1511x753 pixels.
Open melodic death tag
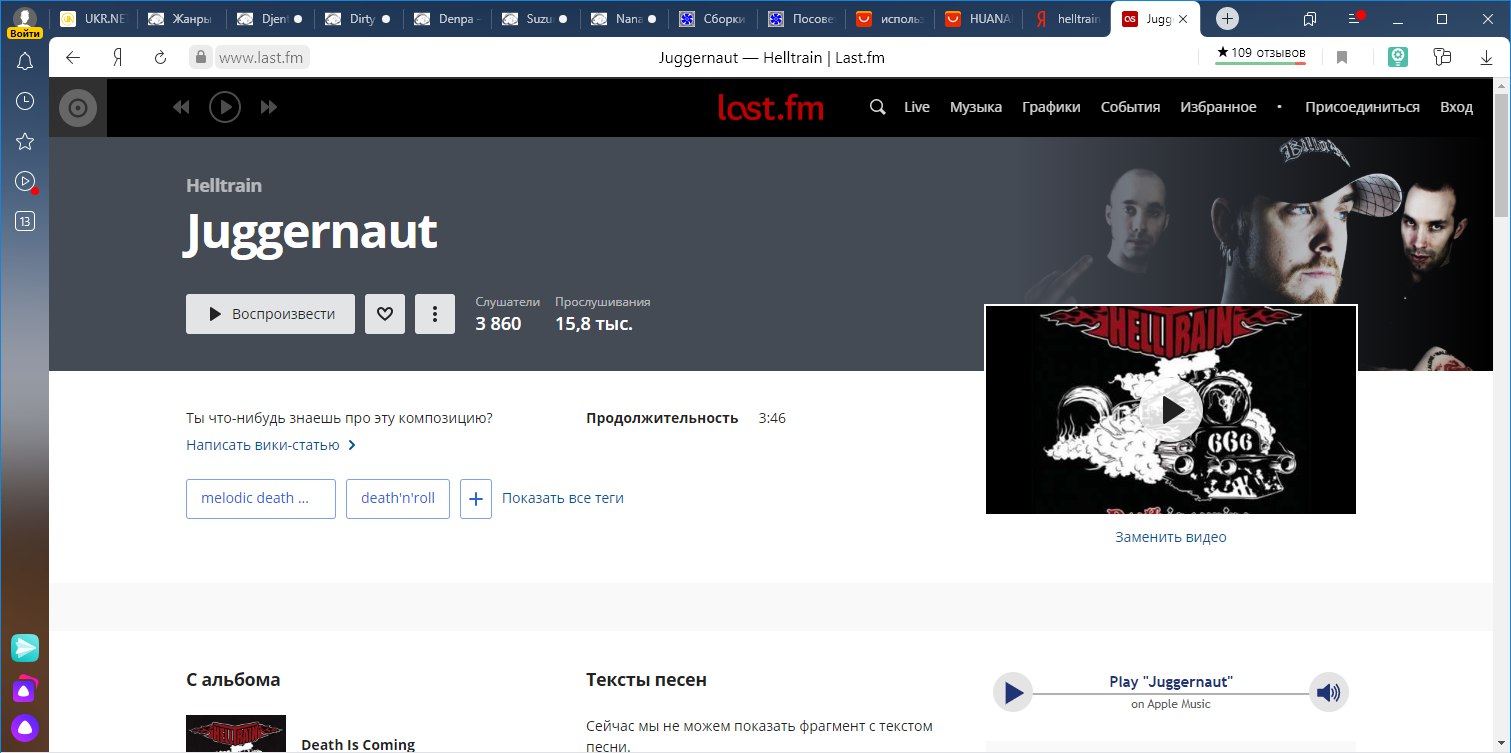tap(261, 498)
